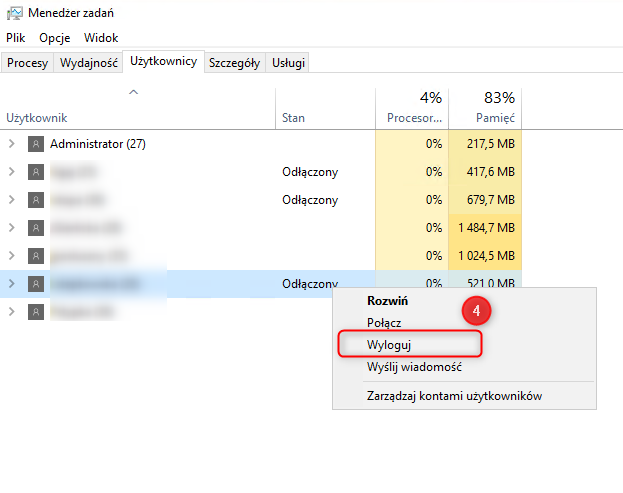Open the Opcje menu
Image resolution: width=623 pixels, height=493 pixels.
pos(54,38)
